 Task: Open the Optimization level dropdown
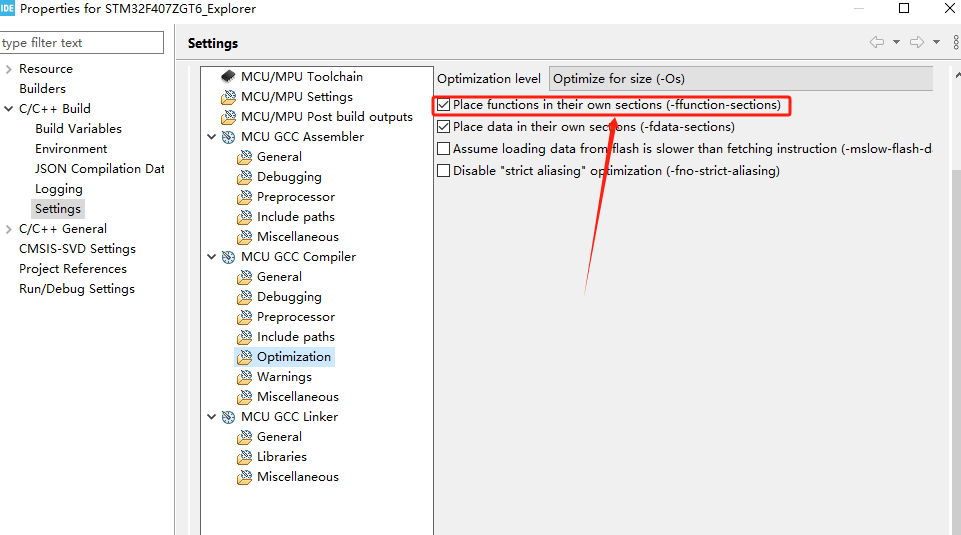[x=741, y=78]
